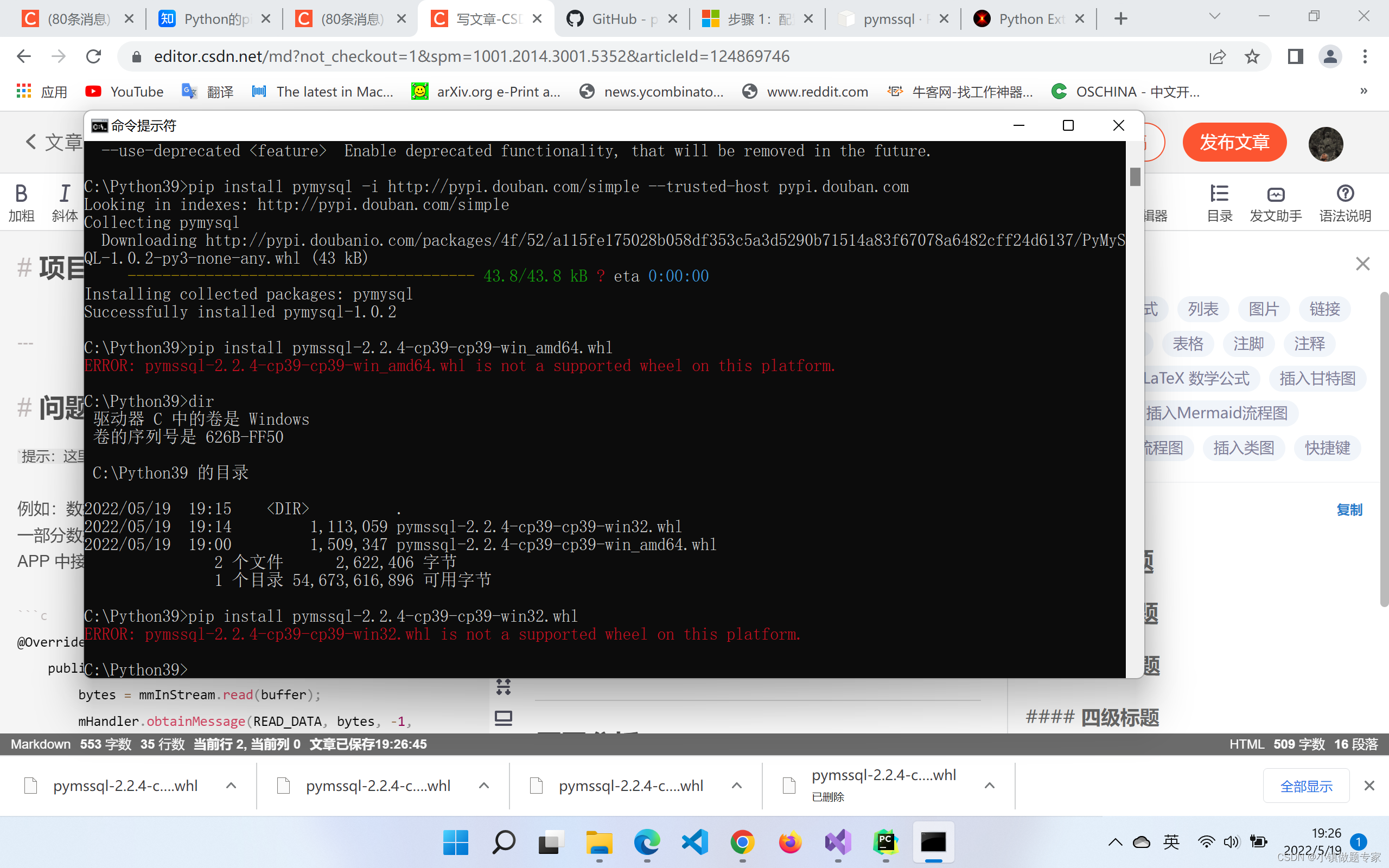This screenshot has width=1389, height=868.
Task: Insert 链接 markdown snippet
Action: tap(1325, 309)
